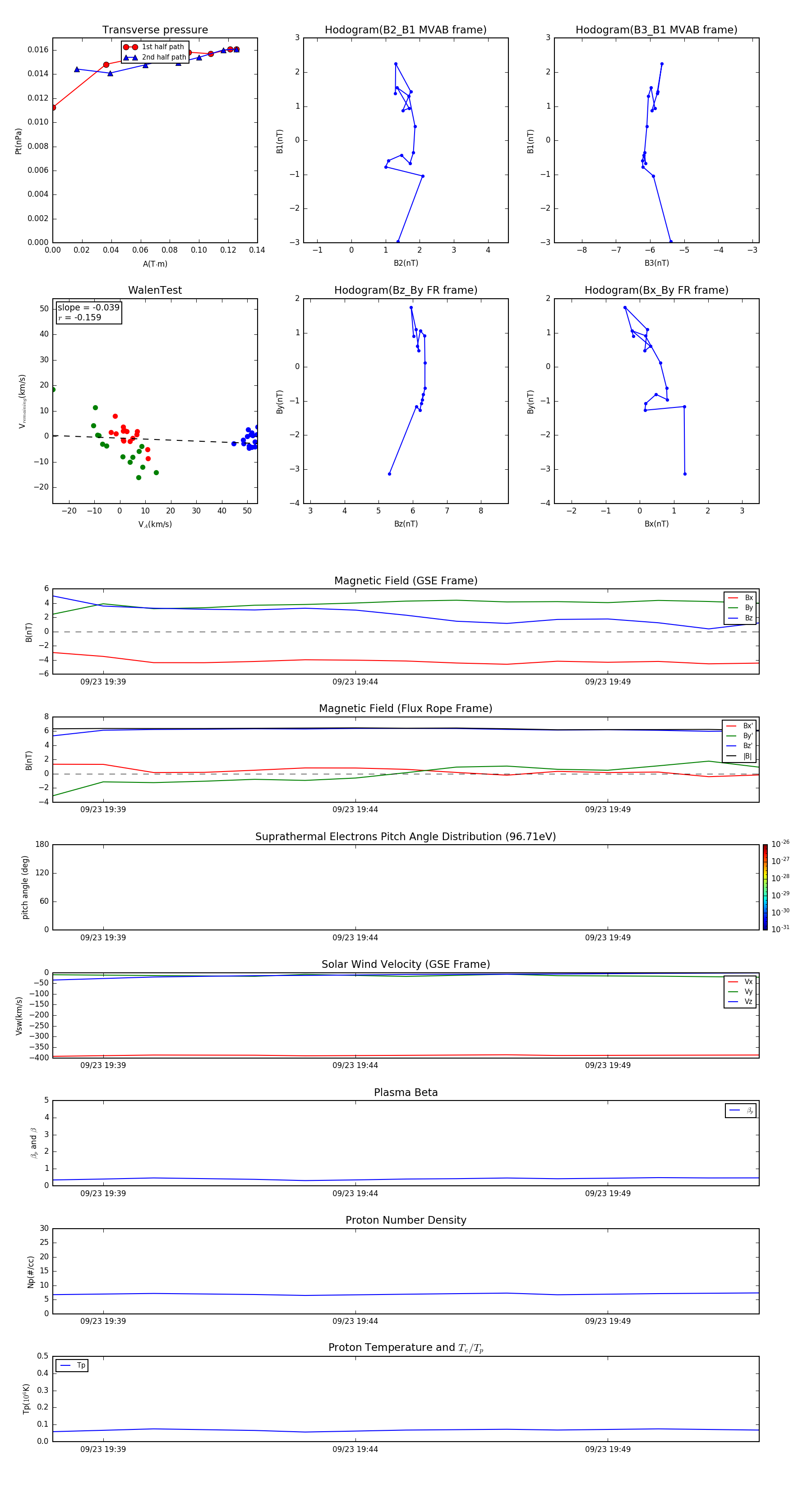Screen dimensions: 812x1489
Task: Click '09/23 19:44' tick under Plasma Beta panel
Action: [355, 1193]
